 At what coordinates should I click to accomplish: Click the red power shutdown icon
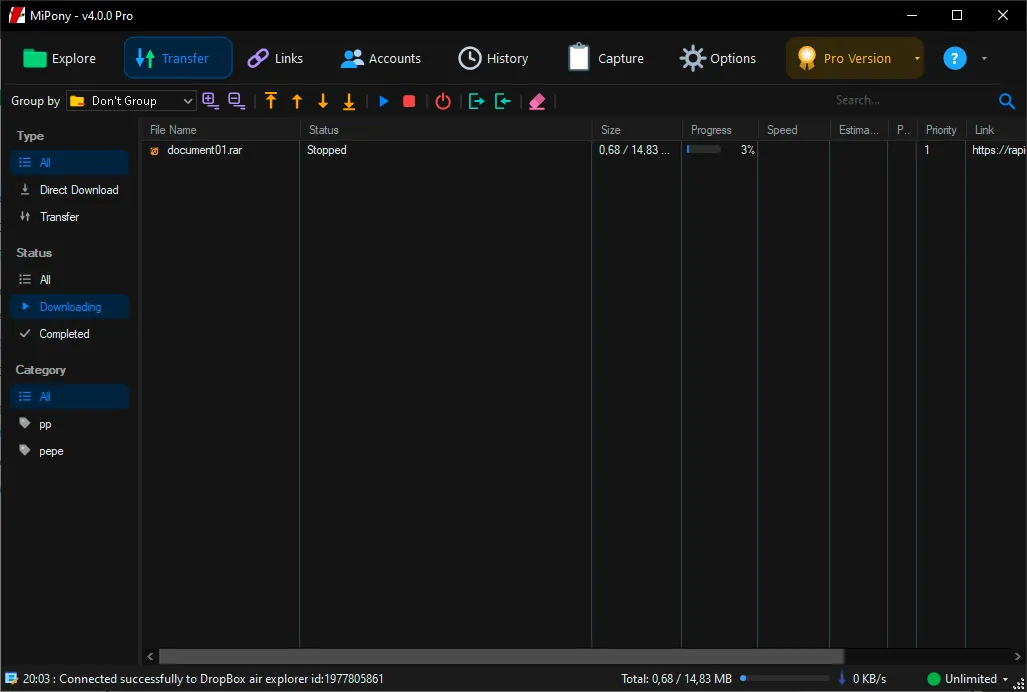pyautogui.click(x=443, y=101)
